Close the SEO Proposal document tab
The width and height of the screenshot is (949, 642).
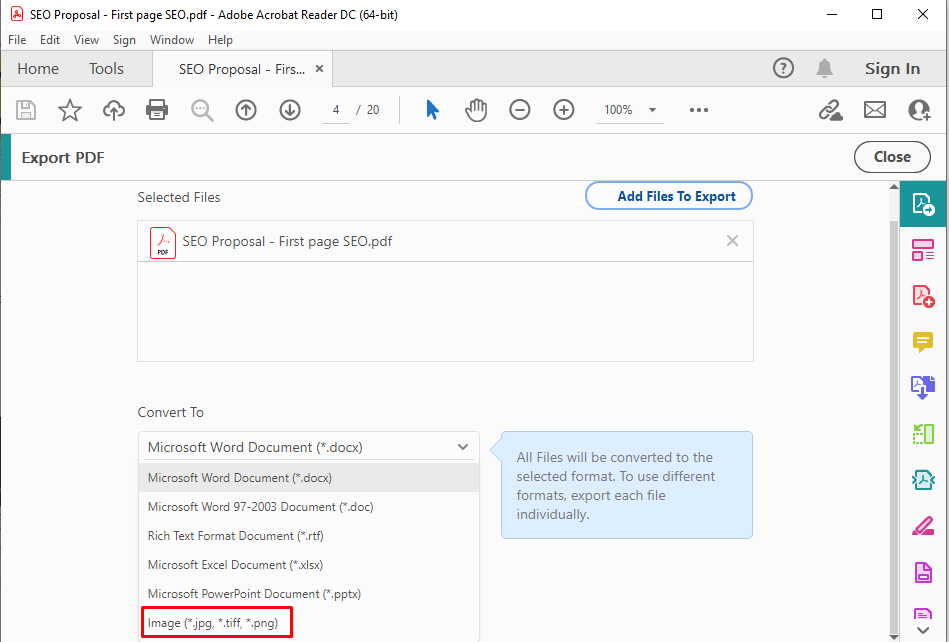[x=320, y=69]
